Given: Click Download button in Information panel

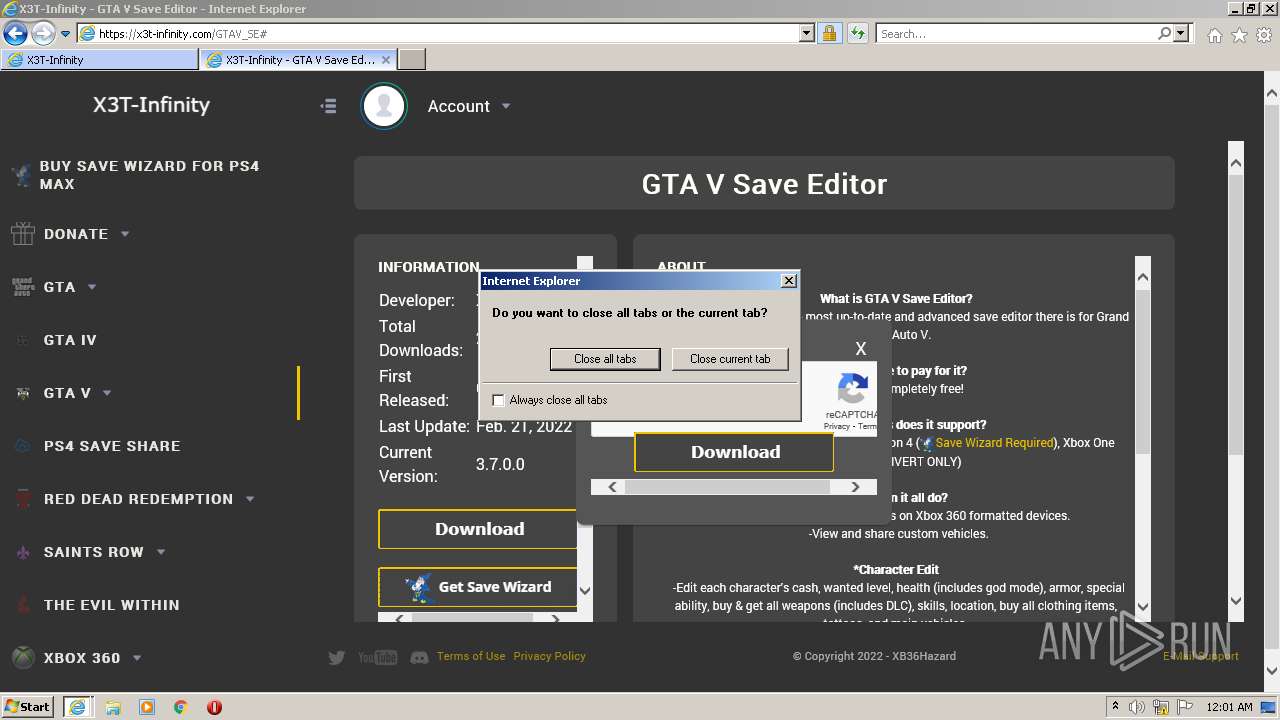Looking at the screenshot, I should [x=478, y=529].
